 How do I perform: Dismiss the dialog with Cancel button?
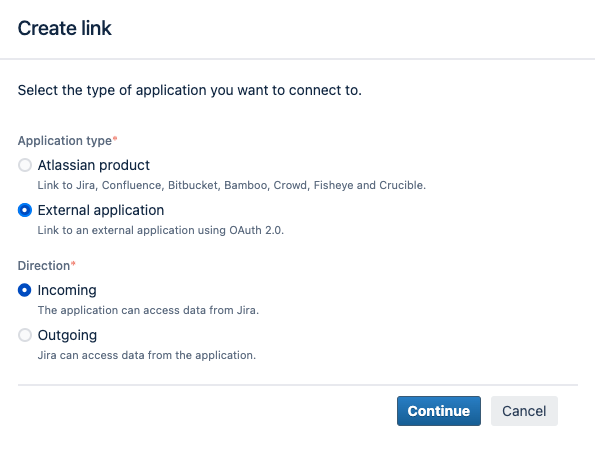[x=524, y=411]
